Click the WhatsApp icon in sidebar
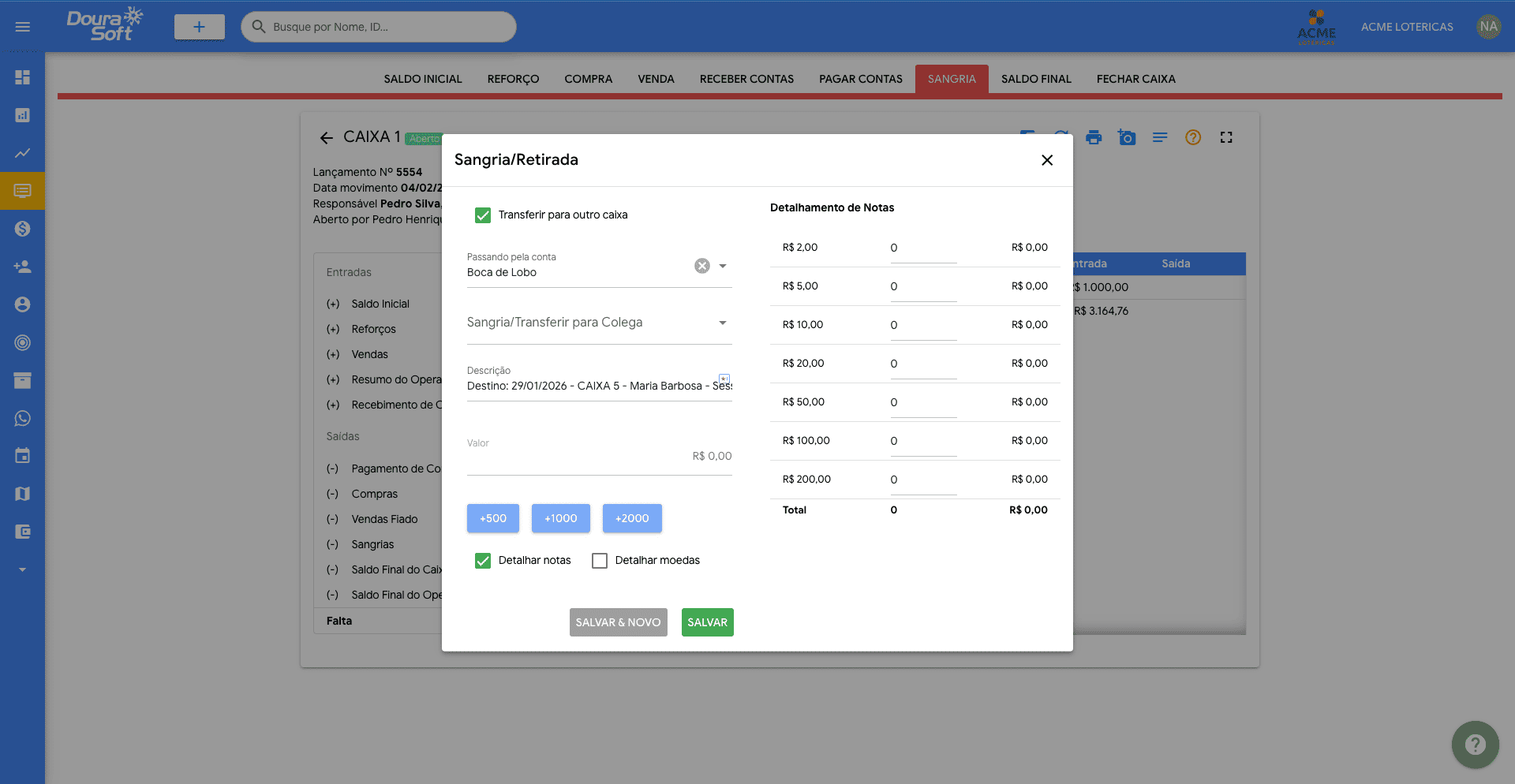Viewport: 1515px width, 784px height. [x=22, y=418]
